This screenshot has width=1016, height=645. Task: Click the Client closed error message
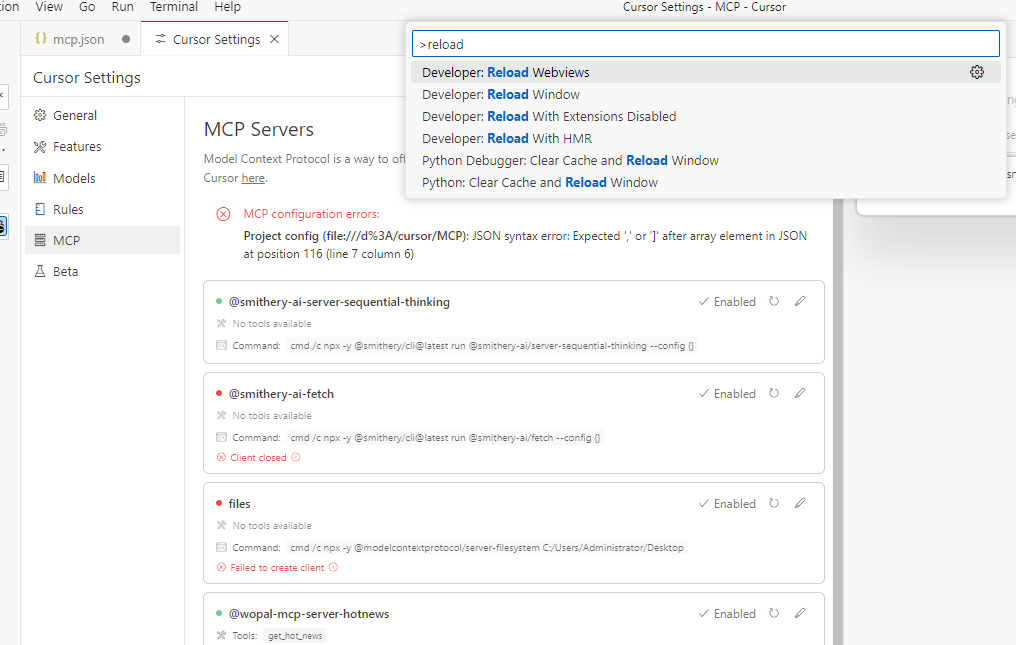pyautogui.click(x=258, y=457)
